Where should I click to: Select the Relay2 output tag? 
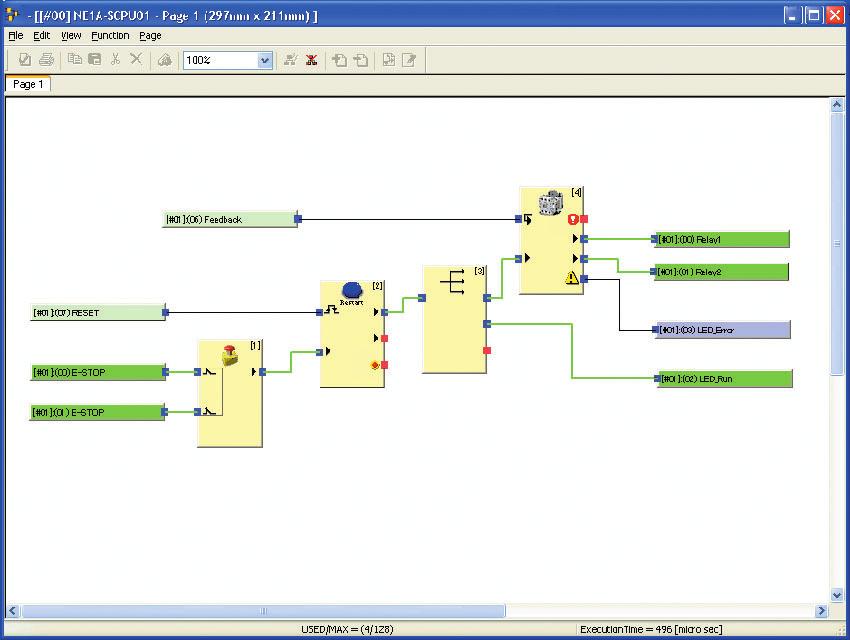721,271
